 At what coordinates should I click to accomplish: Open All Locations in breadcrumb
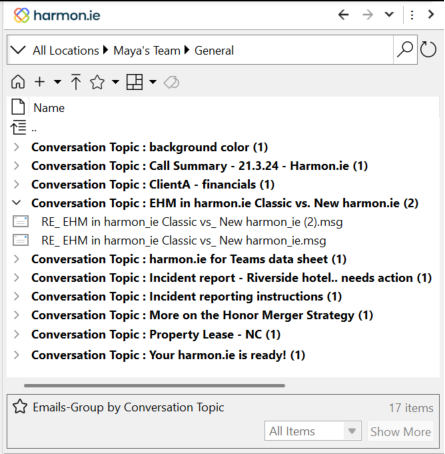coord(66,51)
